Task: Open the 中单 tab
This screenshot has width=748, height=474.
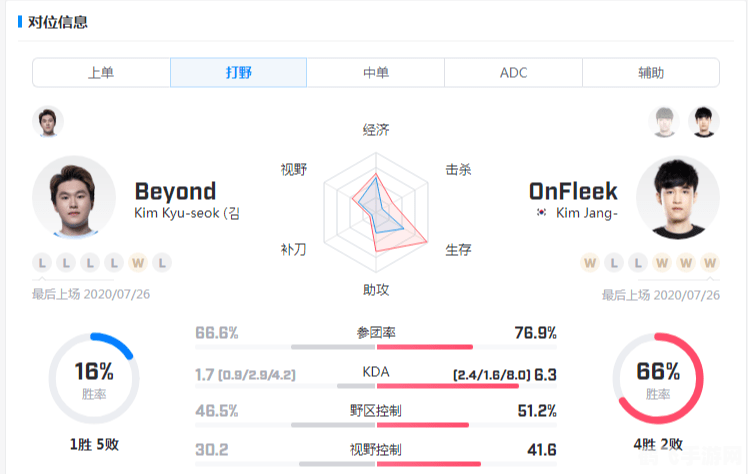Action: coord(376,73)
